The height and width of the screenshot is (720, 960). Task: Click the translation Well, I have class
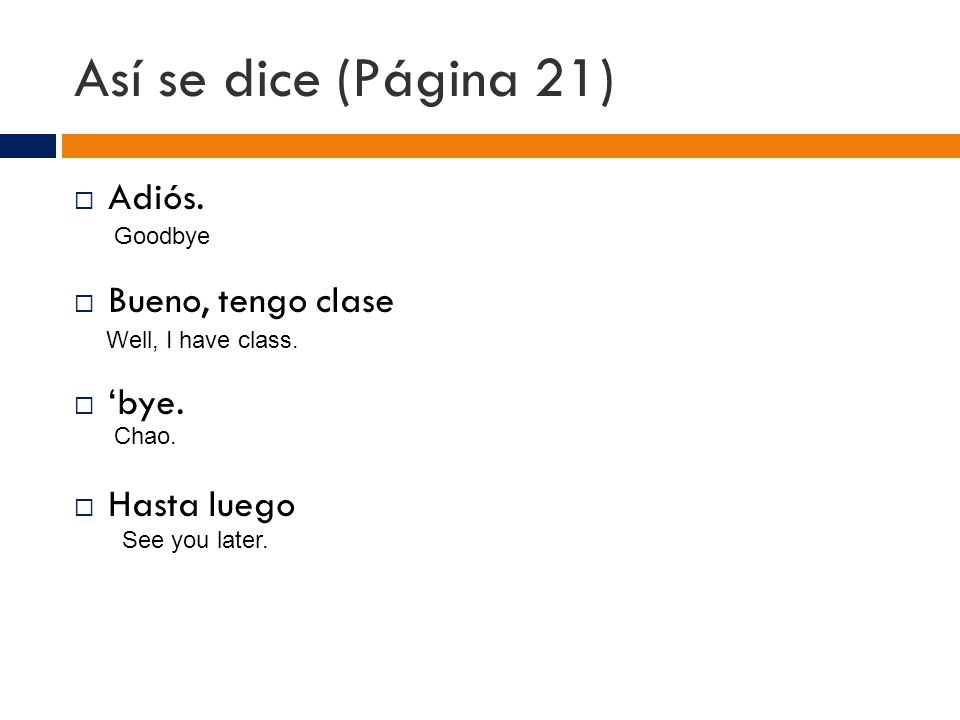201,340
